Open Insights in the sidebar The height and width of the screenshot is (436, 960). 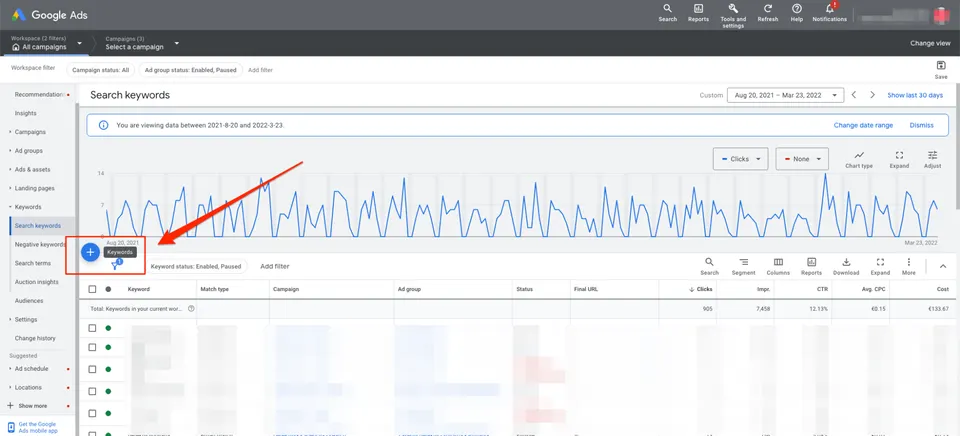pyautogui.click(x=26, y=113)
